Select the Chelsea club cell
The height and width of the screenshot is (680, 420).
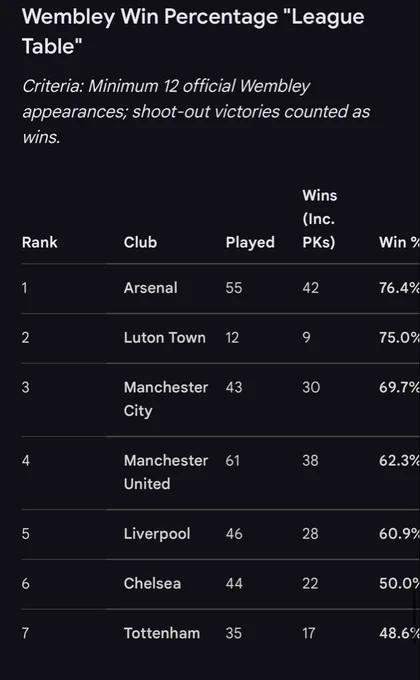pyautogui.click(x=152, y=583)
